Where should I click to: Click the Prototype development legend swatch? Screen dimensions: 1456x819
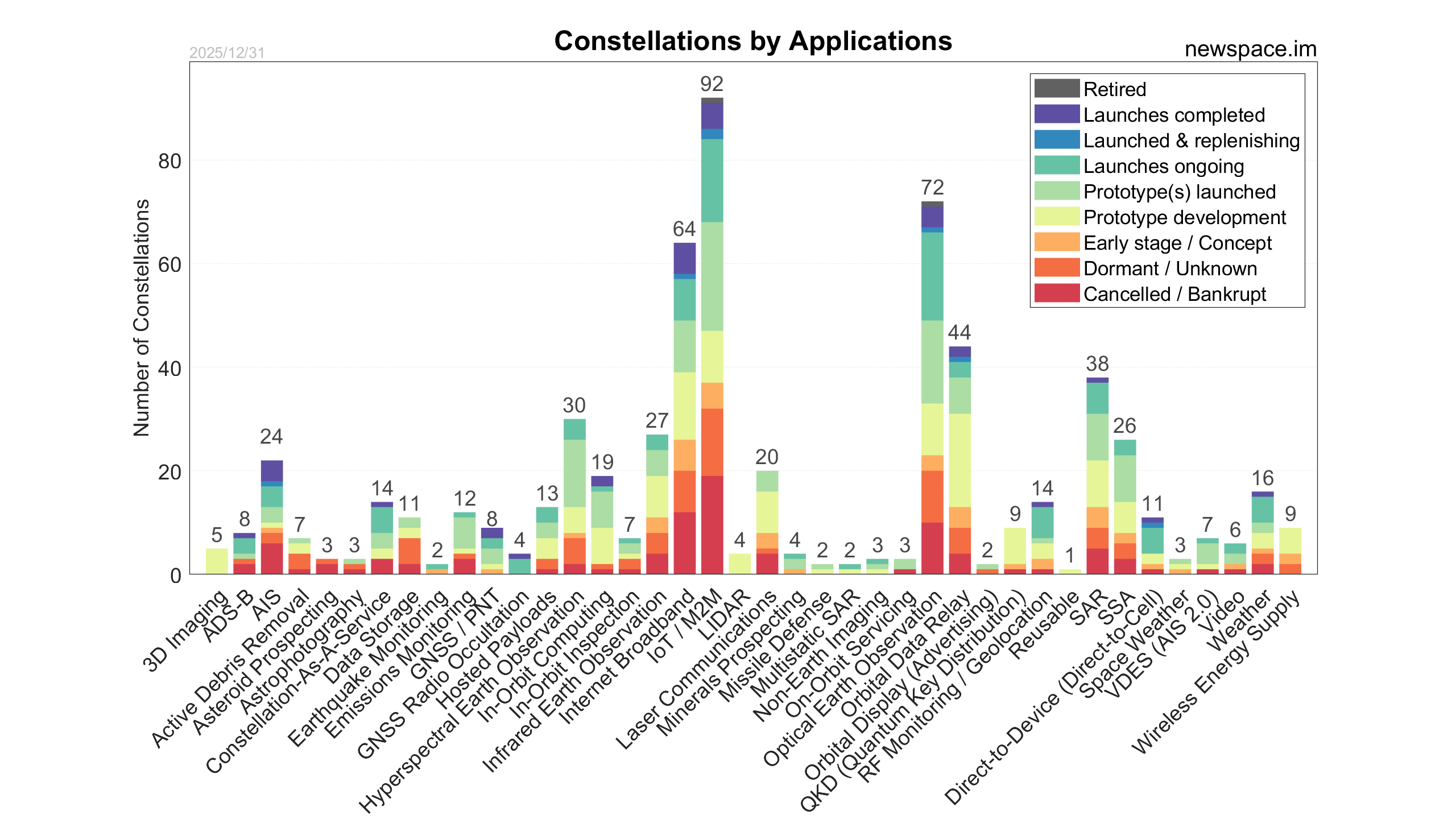tap(1056, 217)
